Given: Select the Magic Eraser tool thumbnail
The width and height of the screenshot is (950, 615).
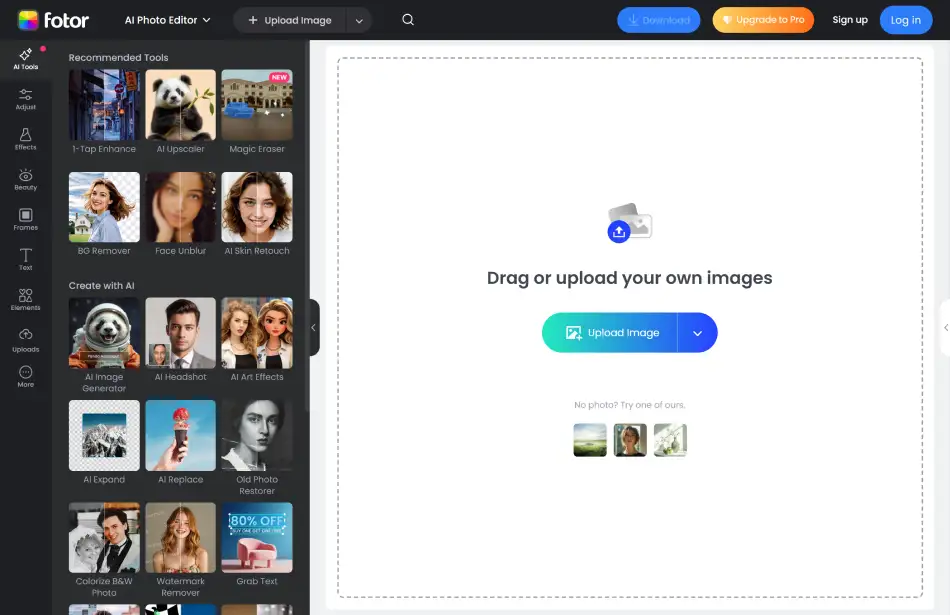Looking at the screenshot, I should pos(257,106).
